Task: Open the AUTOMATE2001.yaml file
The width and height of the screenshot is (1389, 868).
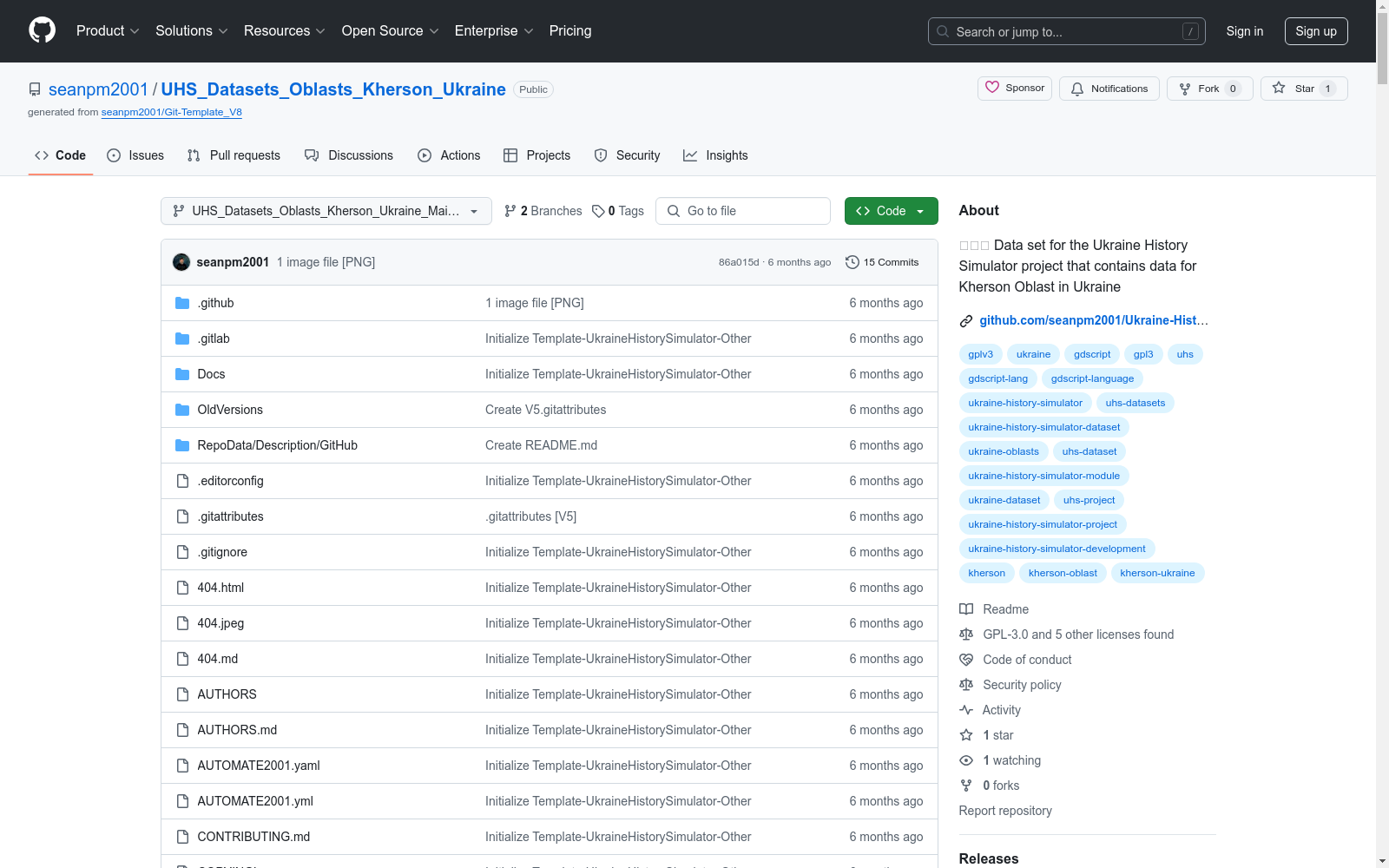Action: click(259, 766)
